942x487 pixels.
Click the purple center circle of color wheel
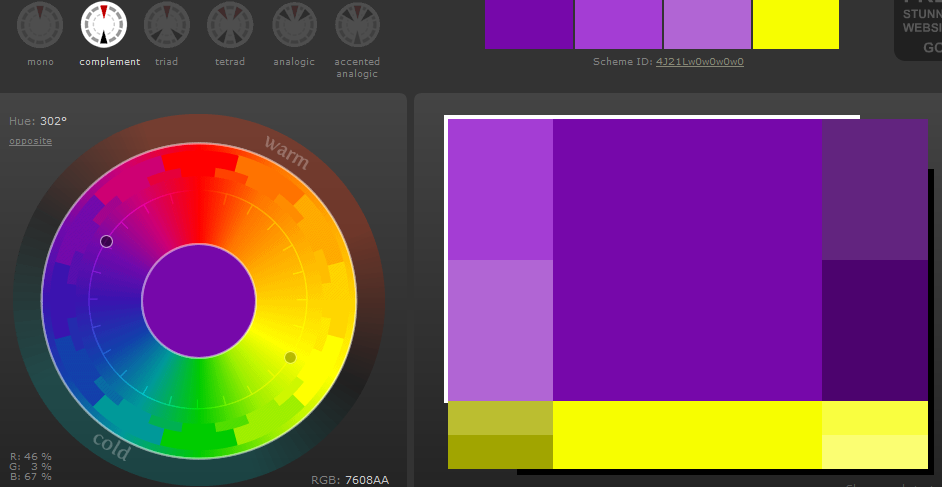[199, 299]
